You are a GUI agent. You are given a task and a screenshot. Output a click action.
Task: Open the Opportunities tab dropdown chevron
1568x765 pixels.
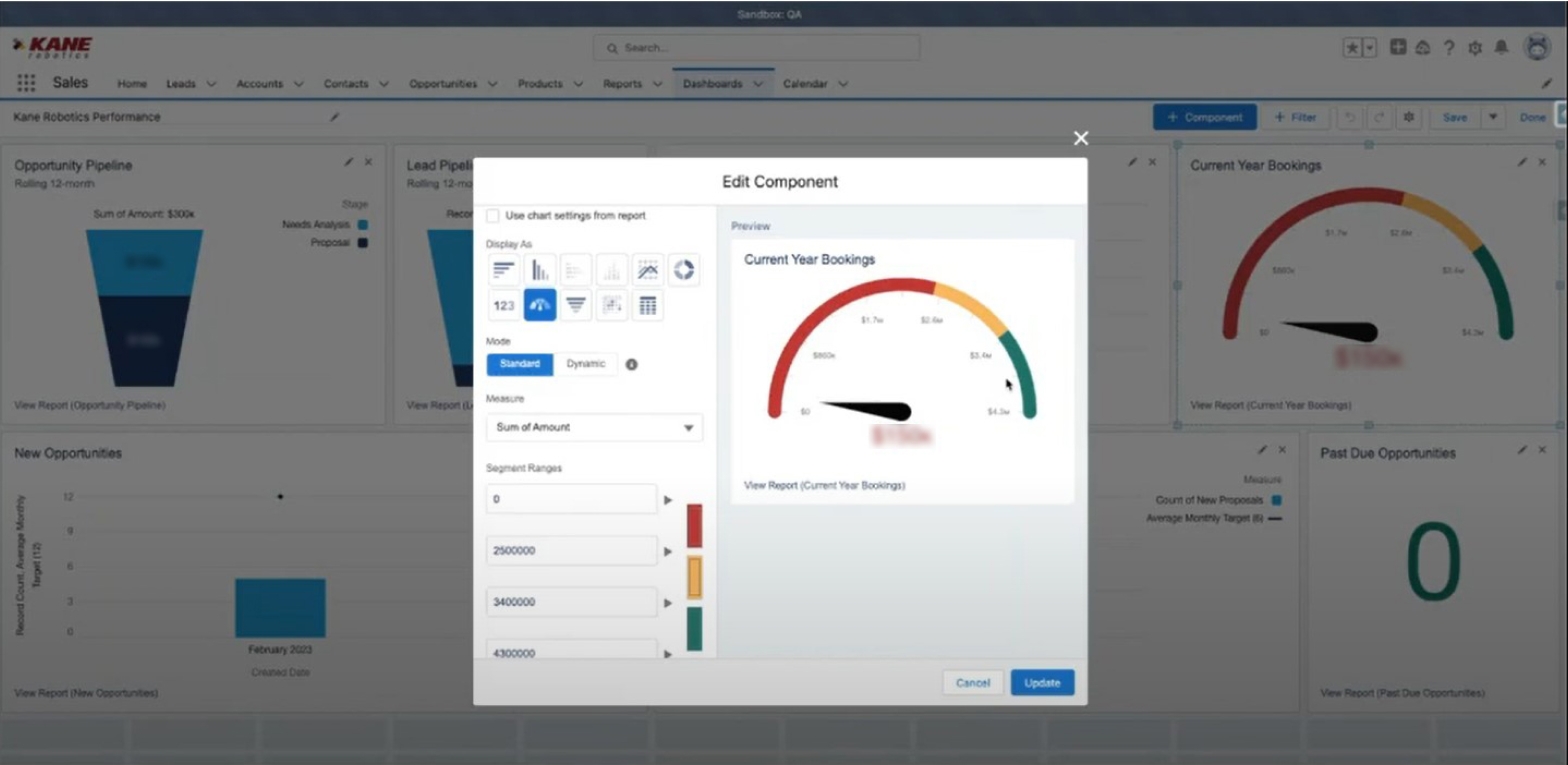[x=491, y=85]
